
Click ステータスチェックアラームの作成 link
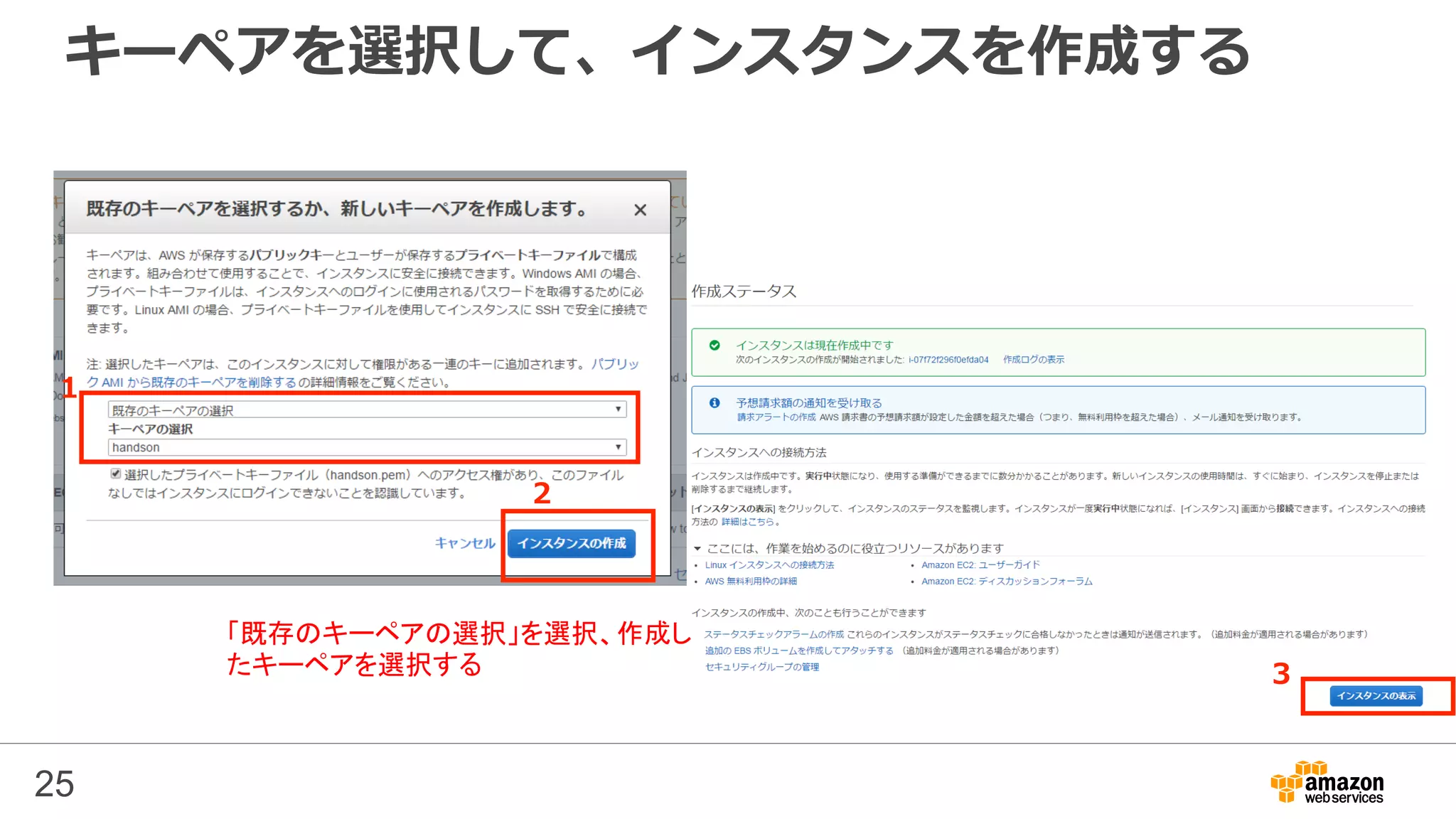point(774,634)
